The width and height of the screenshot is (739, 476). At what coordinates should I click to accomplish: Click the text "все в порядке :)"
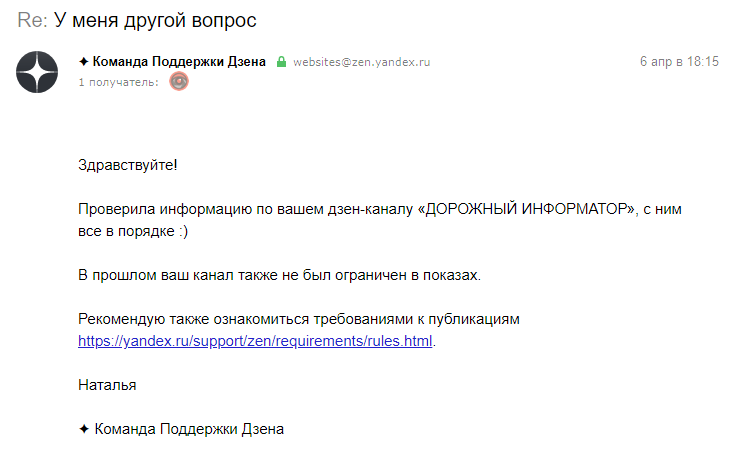[133, 231]
